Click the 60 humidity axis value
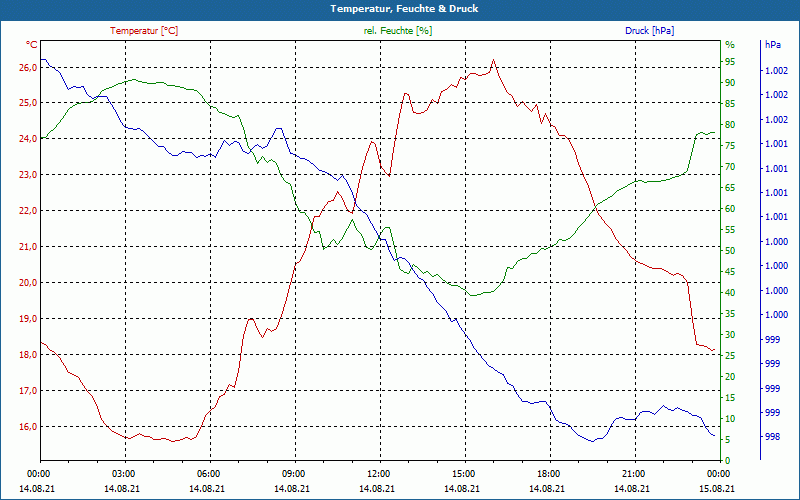This screenshot has width=800, height=500. click(x=730, y=209)
